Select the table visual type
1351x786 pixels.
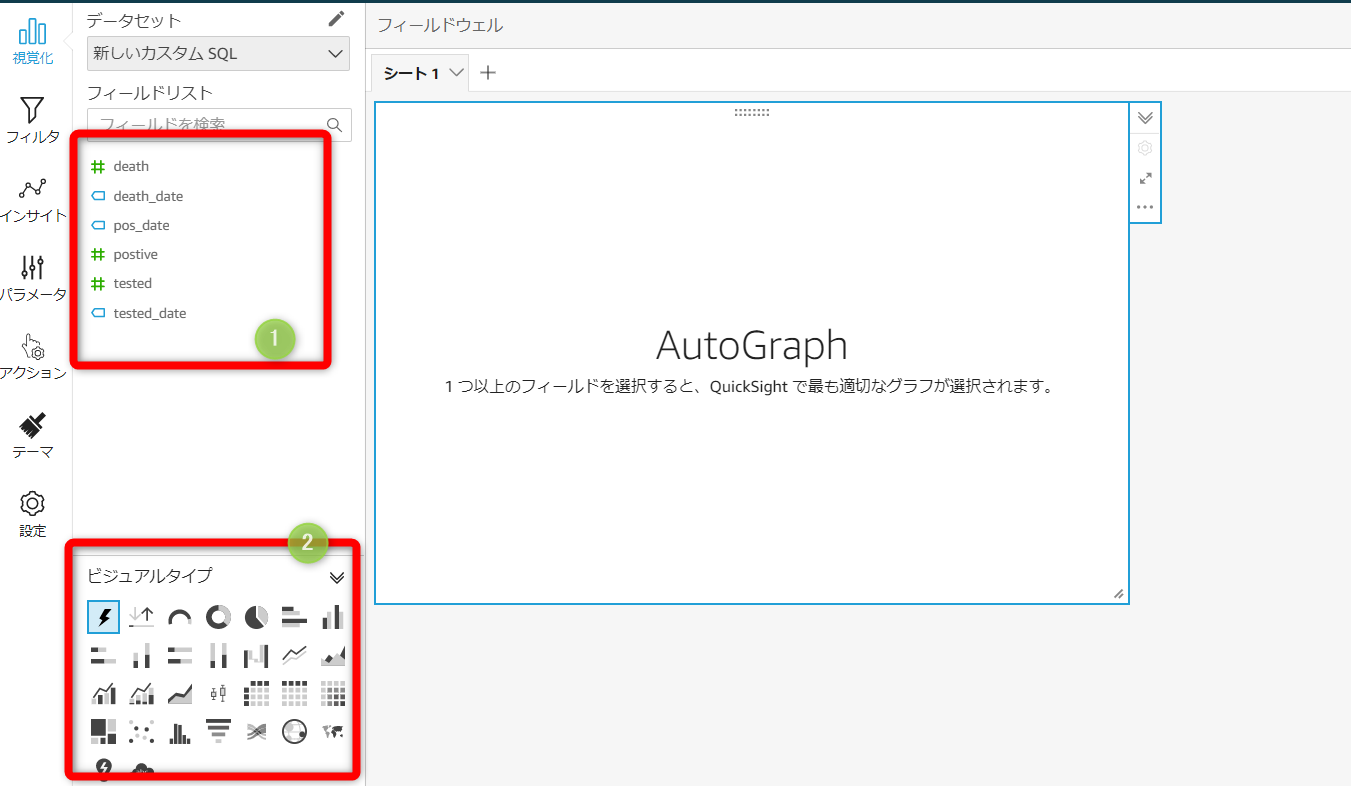click(294, 693)
